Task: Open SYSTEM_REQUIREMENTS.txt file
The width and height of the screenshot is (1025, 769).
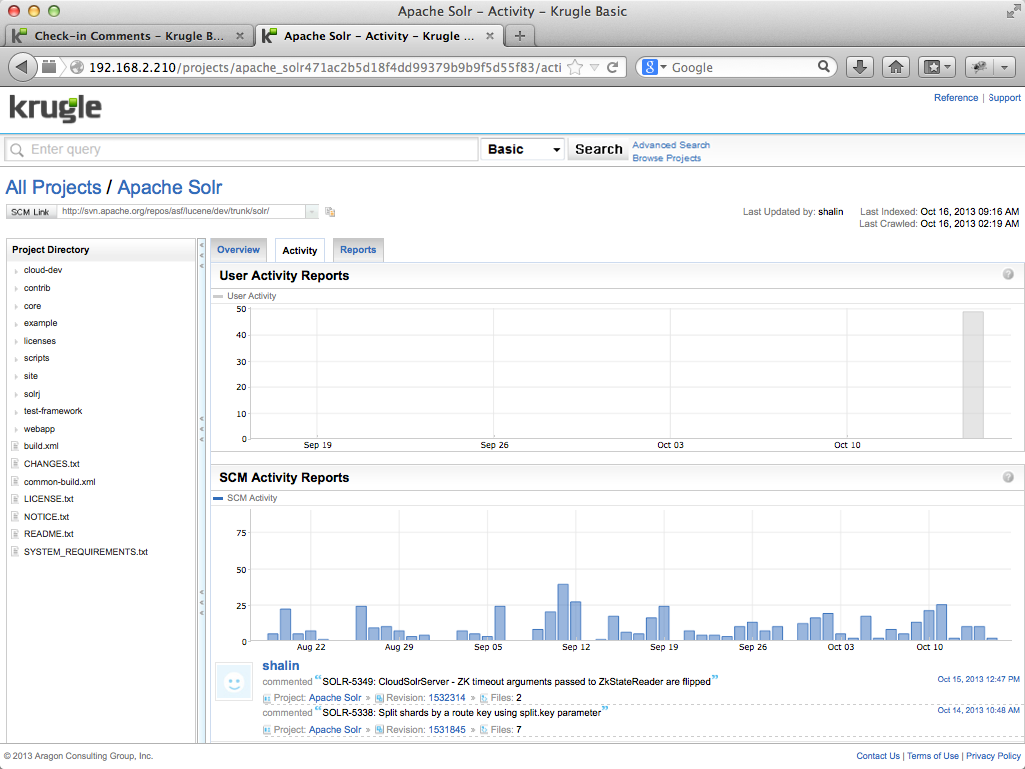Action: [x=86, y=552]
